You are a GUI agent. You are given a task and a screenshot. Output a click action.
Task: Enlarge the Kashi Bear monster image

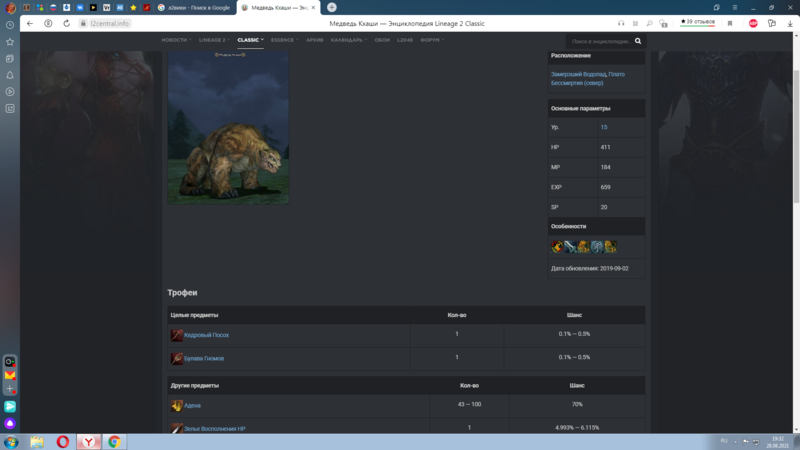click(x=228, y=128)
